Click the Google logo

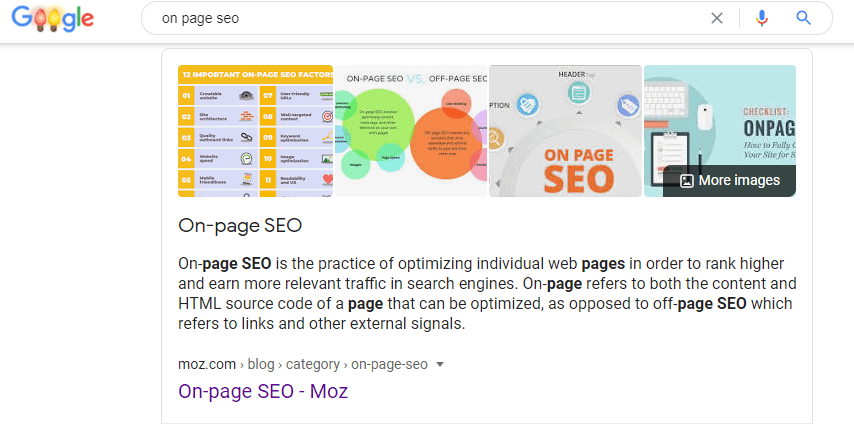click(53, 19)
